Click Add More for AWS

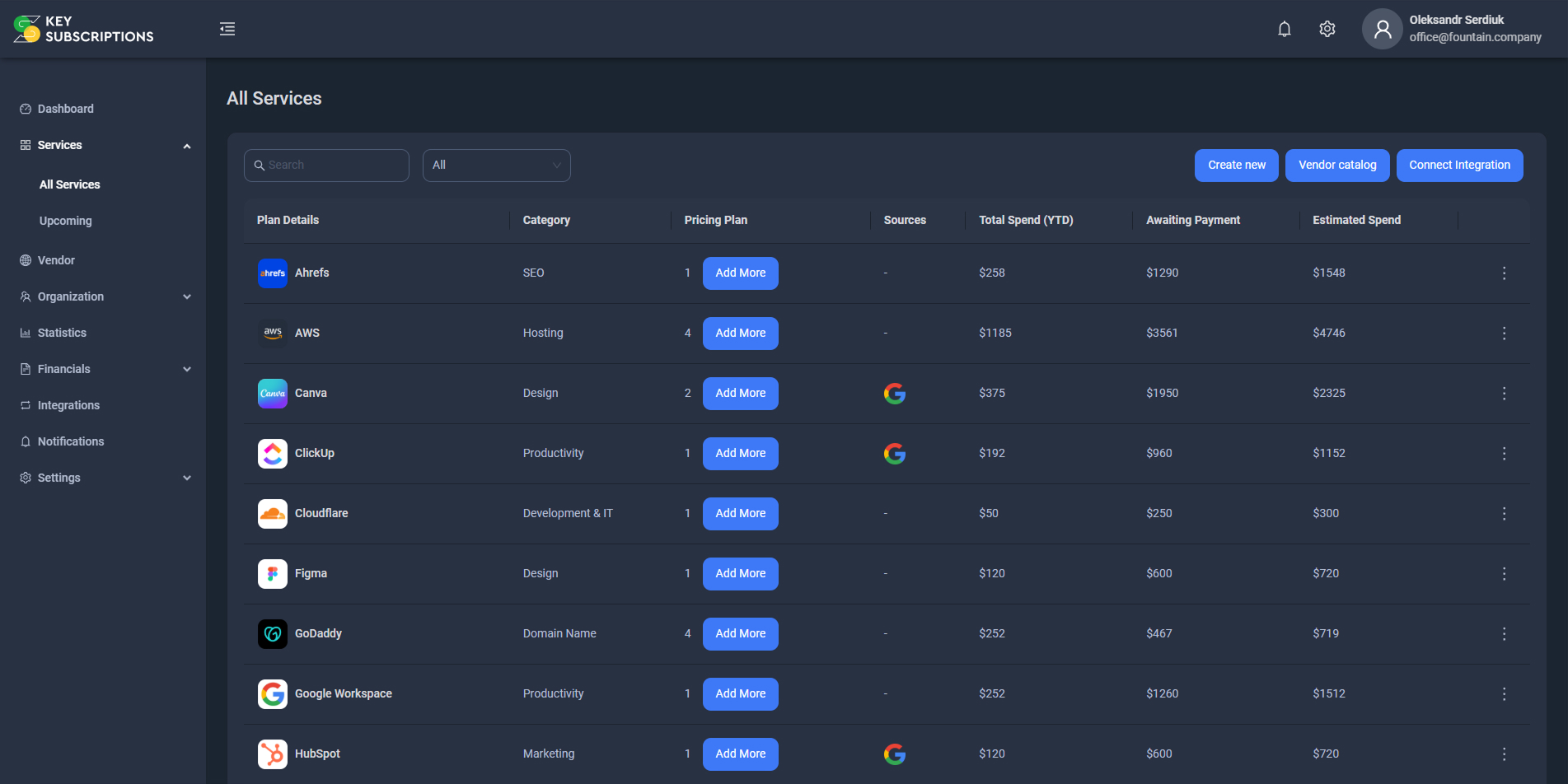pyautogui.click(x=741, y=334)
